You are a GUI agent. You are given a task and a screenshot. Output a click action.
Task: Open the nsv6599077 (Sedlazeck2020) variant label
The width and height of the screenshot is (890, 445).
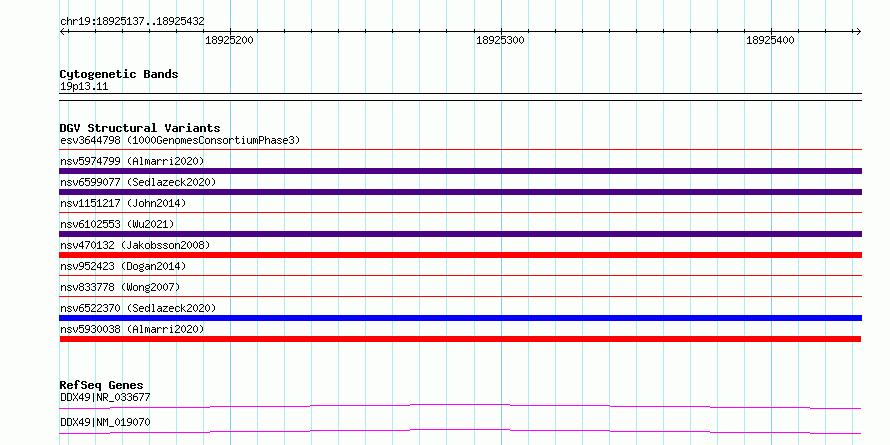(x=138, y=182)
